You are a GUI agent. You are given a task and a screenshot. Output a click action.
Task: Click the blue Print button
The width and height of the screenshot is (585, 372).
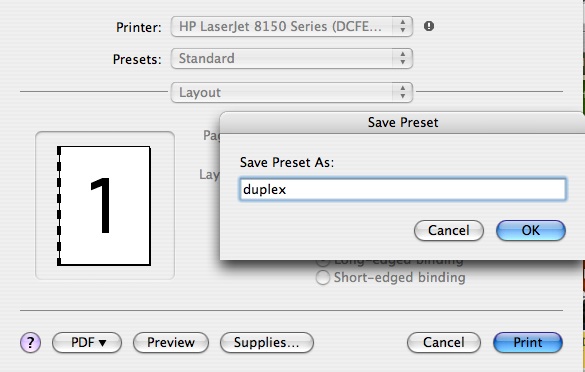(528, 343)
